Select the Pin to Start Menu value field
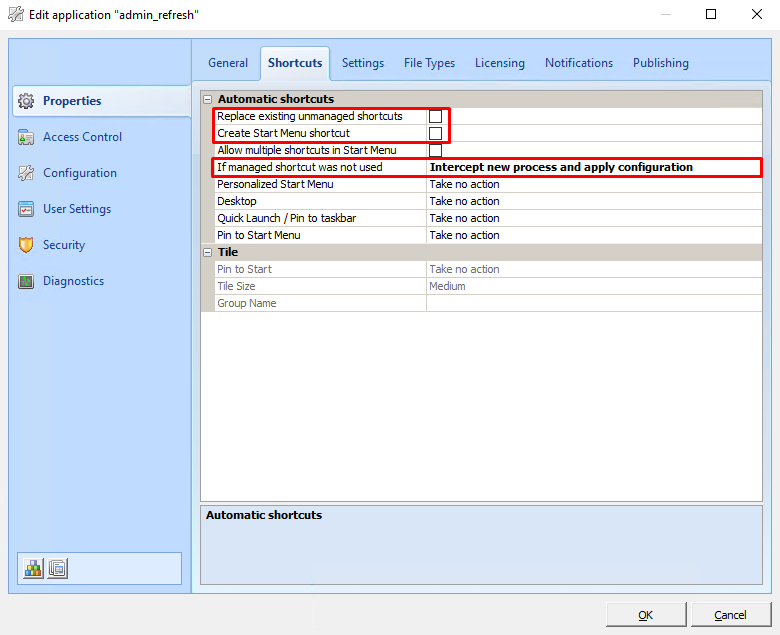 [x=594, y=235]
